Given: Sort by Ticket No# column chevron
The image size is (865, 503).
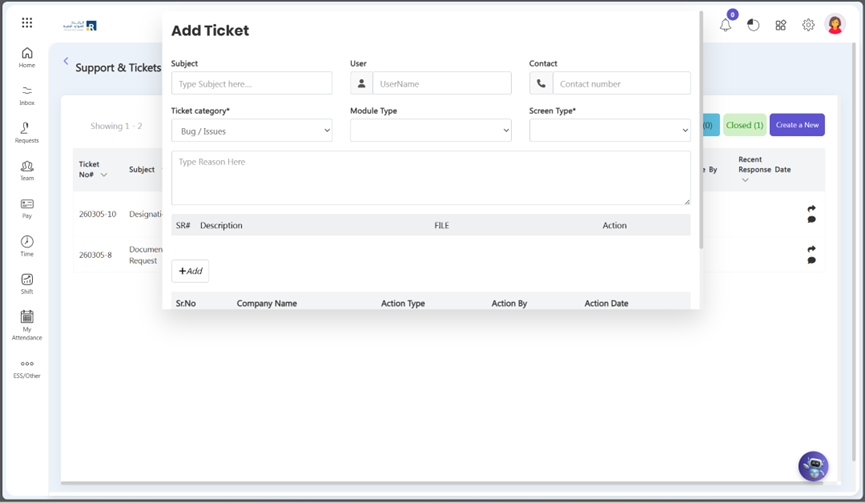Looking at the screenshot, I should click(x=104, y=175).
